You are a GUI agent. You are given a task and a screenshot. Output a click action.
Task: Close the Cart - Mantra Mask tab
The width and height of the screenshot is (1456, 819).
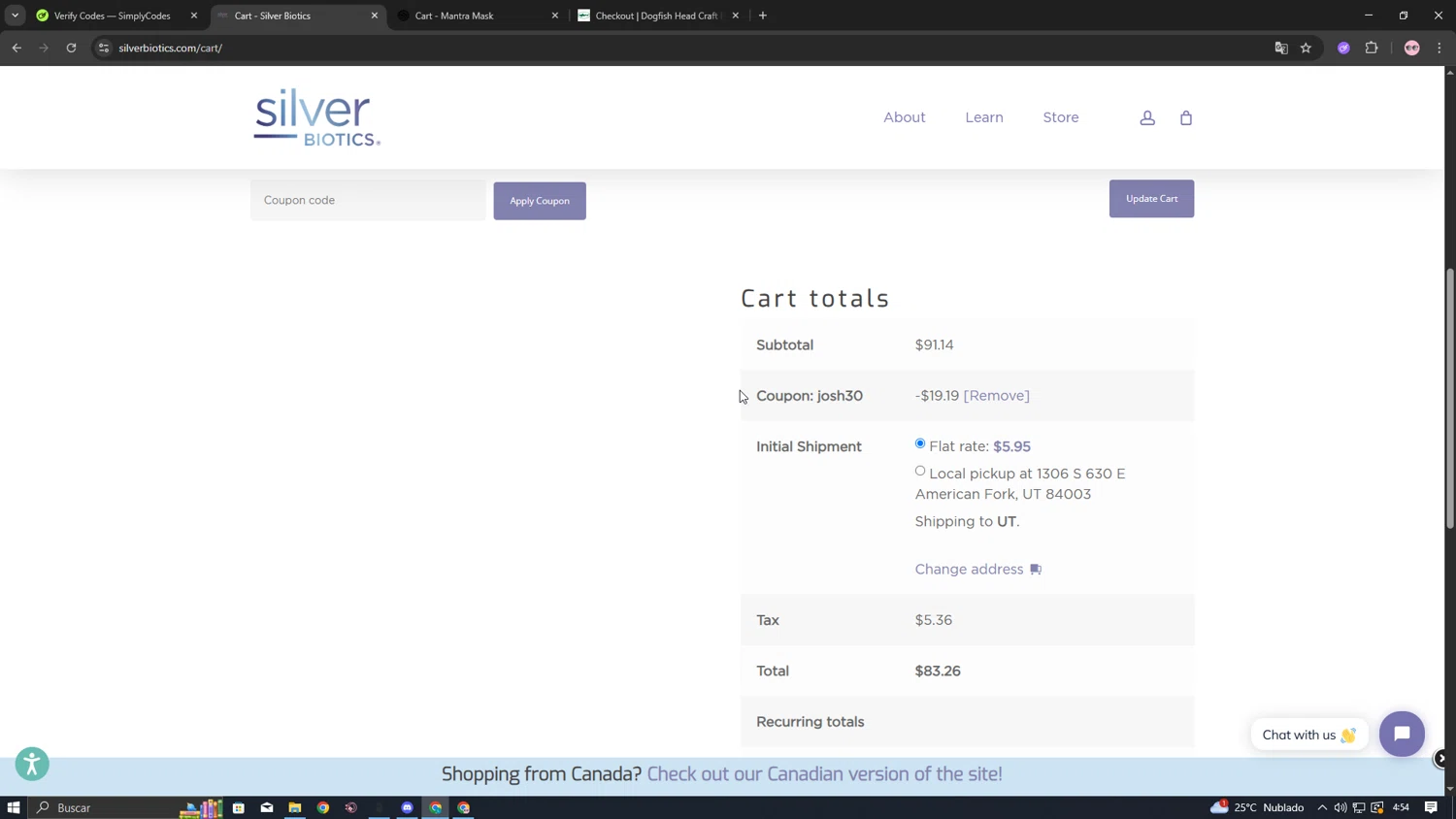[555, 16]
